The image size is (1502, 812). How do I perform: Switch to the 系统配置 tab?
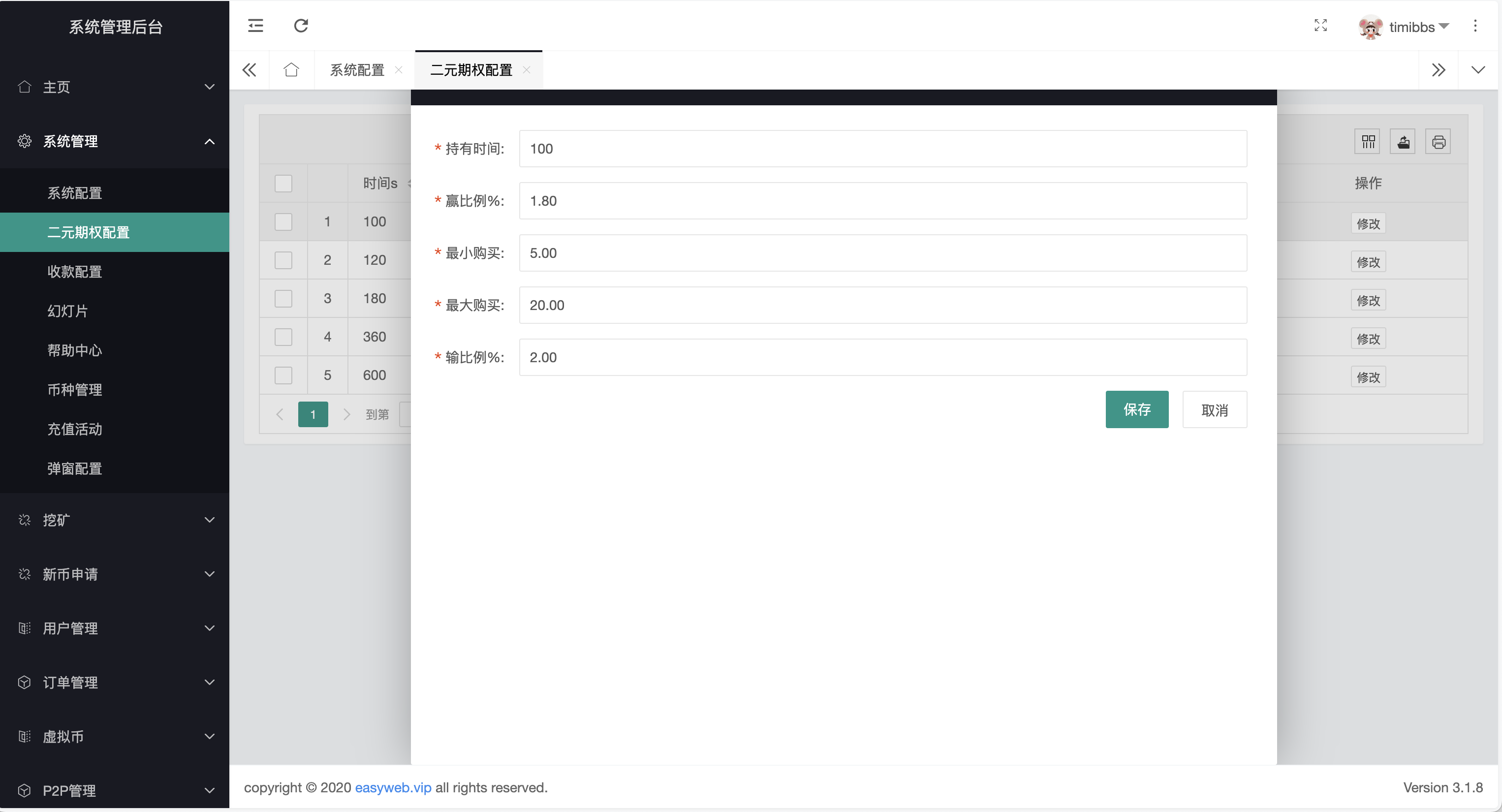pos(356,69)
